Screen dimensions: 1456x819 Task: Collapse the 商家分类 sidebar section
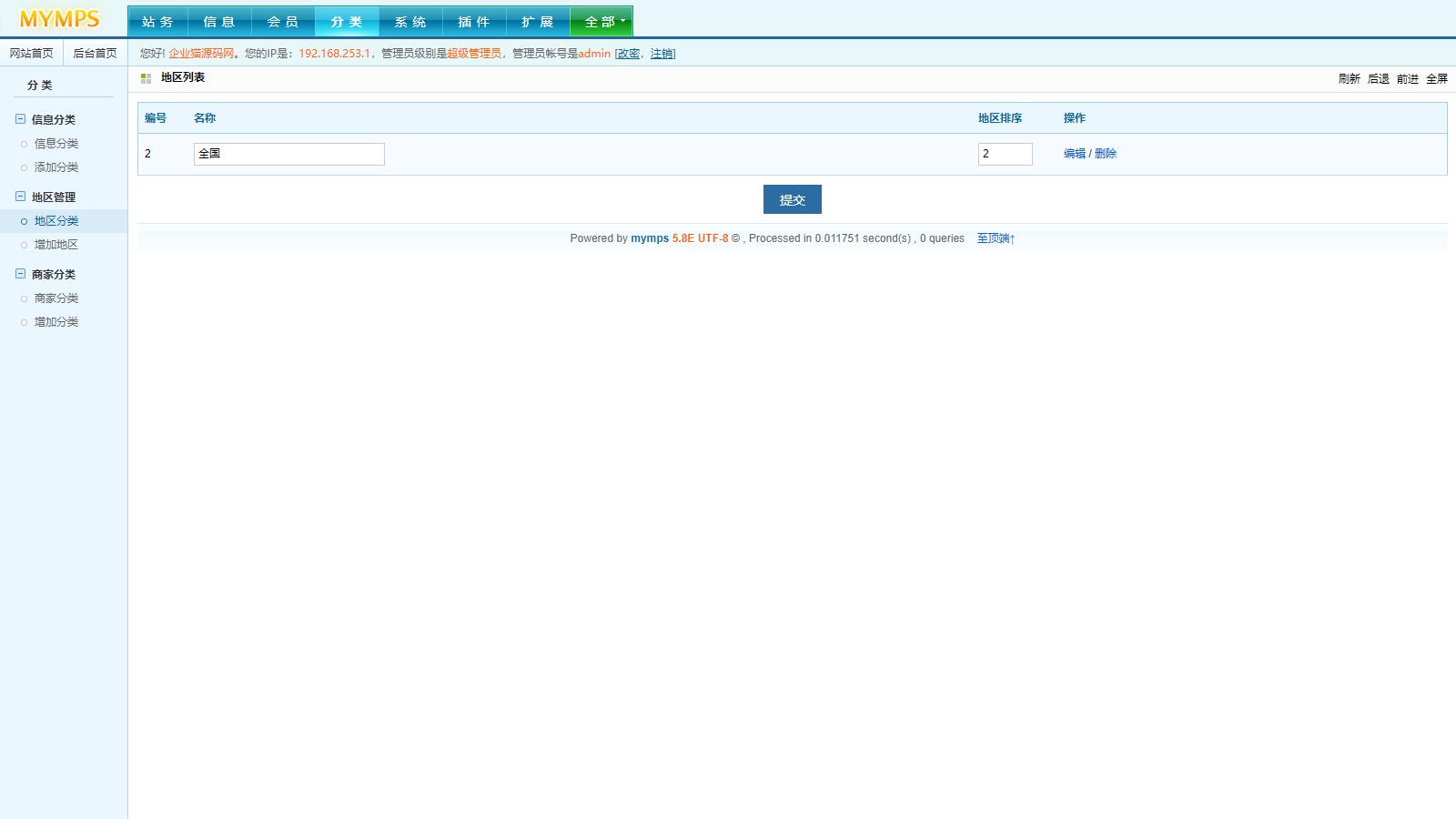point(20,274)
